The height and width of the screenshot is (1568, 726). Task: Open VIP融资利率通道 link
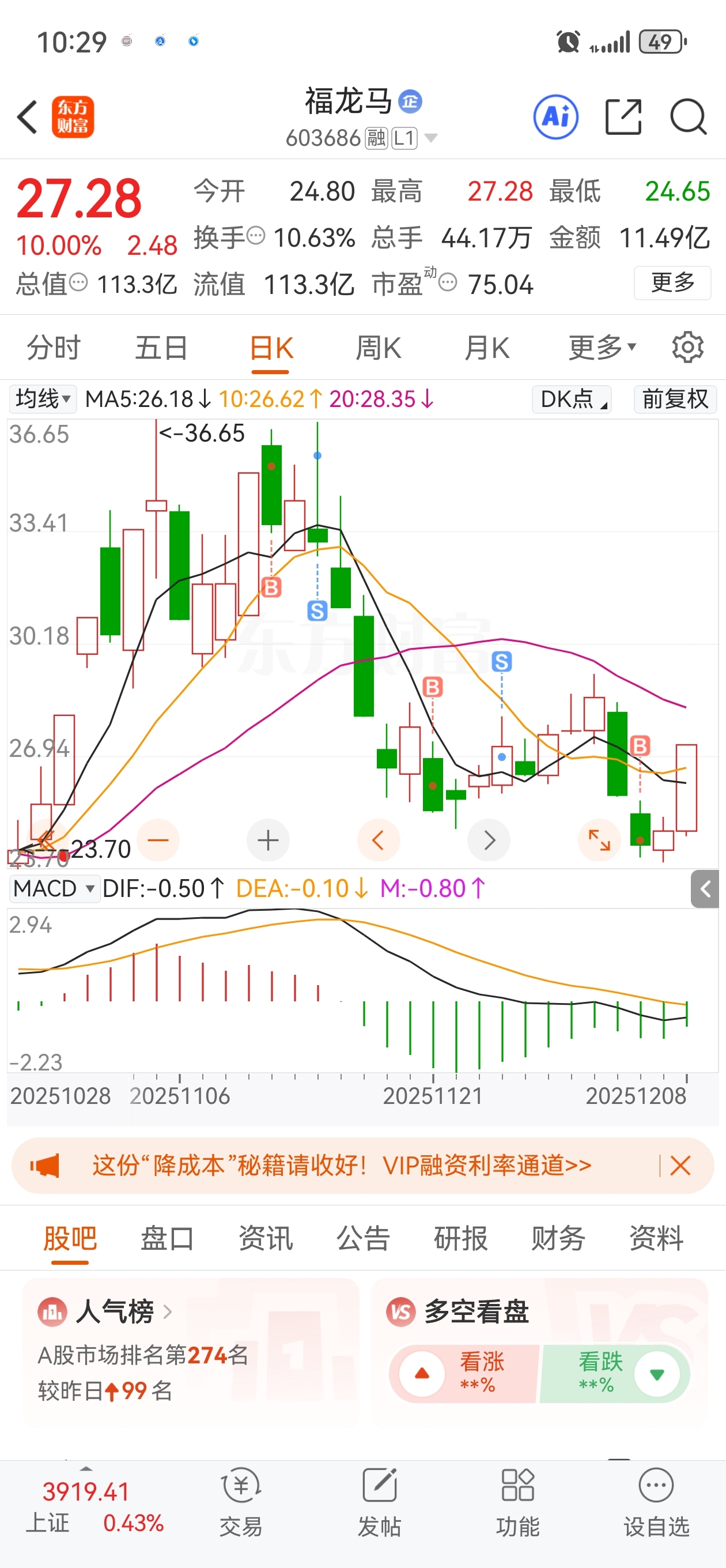[487, 1166]
